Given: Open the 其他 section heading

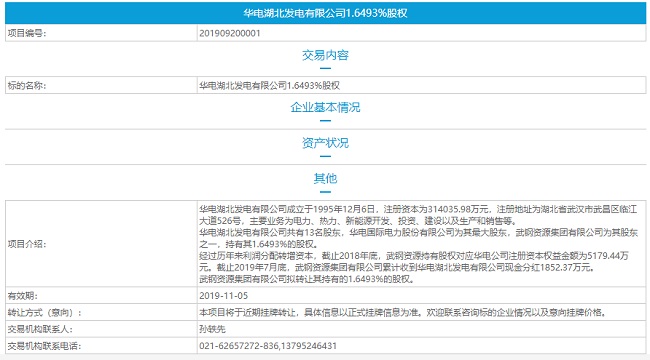Looking at the screenshot, I should pyautogui.click(x=325, y=178).
